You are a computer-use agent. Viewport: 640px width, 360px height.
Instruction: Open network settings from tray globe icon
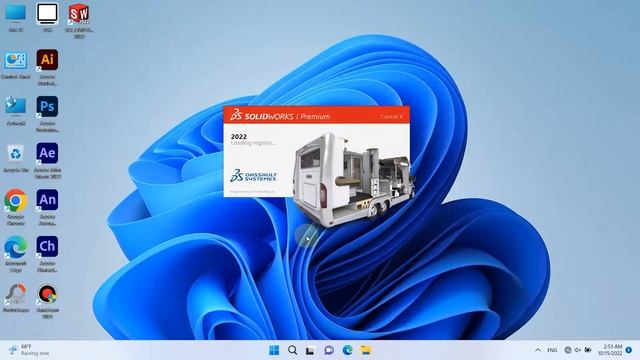click(x=567, y=350)
